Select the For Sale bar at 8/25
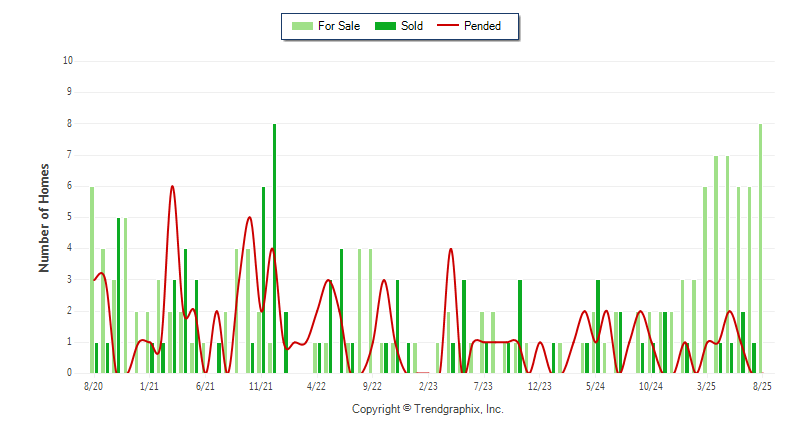 pos(761,248)
